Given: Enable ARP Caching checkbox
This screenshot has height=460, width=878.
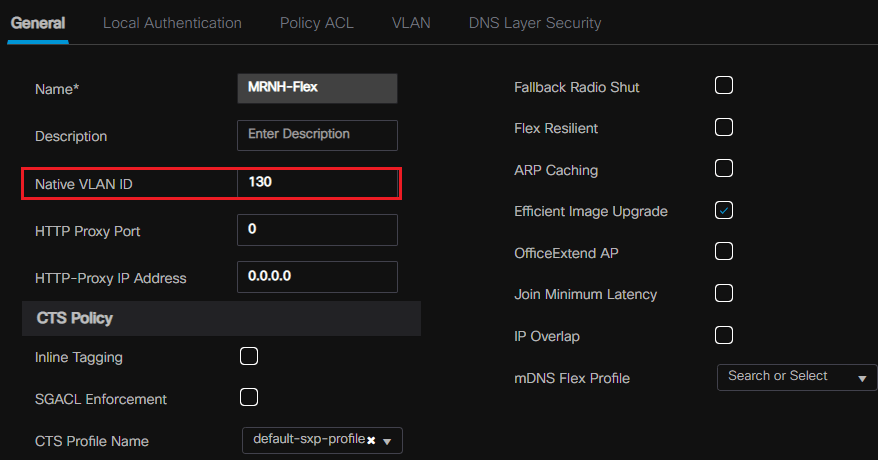Looking at the screenshot, I should point(724,169).
